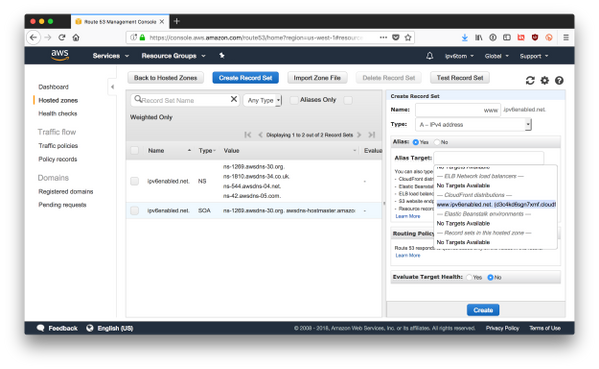Open Dashboard in the sidebar

coord(53,87)
